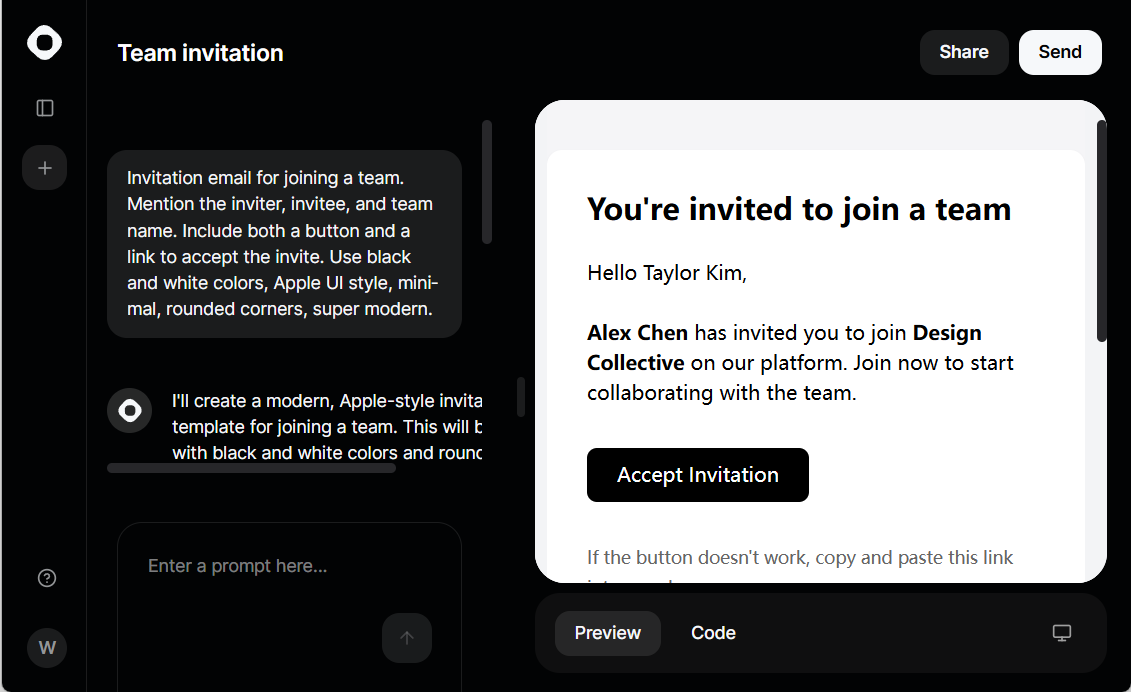Switch to the Code tab
The width and height of the screenshot is (1131, 692).
[x=713, y=633]
